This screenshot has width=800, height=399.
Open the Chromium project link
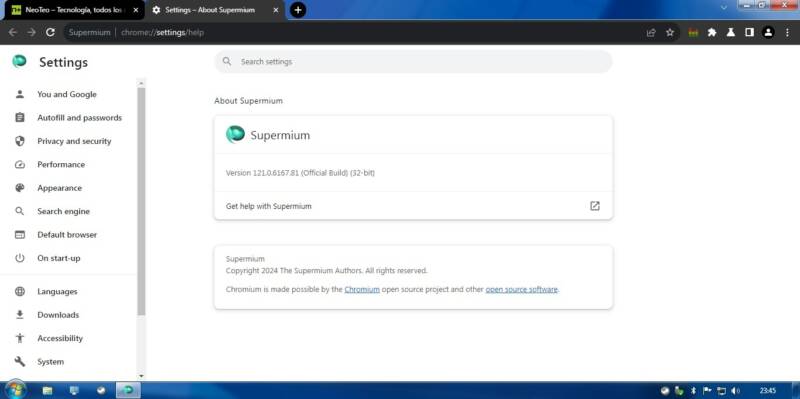362,289
